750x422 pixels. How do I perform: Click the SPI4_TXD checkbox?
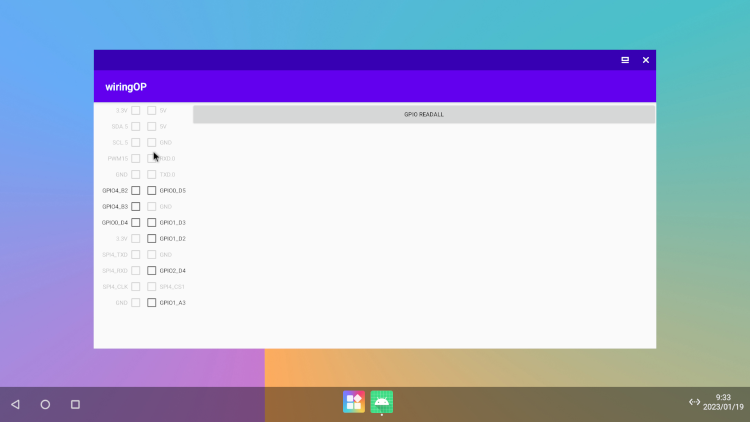[136, 255]
